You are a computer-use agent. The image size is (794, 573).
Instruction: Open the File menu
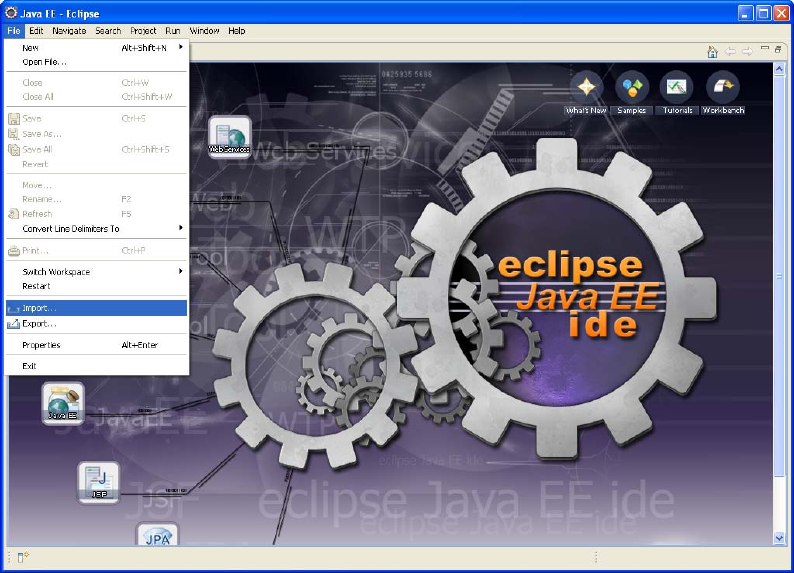(x=14, y=31)
